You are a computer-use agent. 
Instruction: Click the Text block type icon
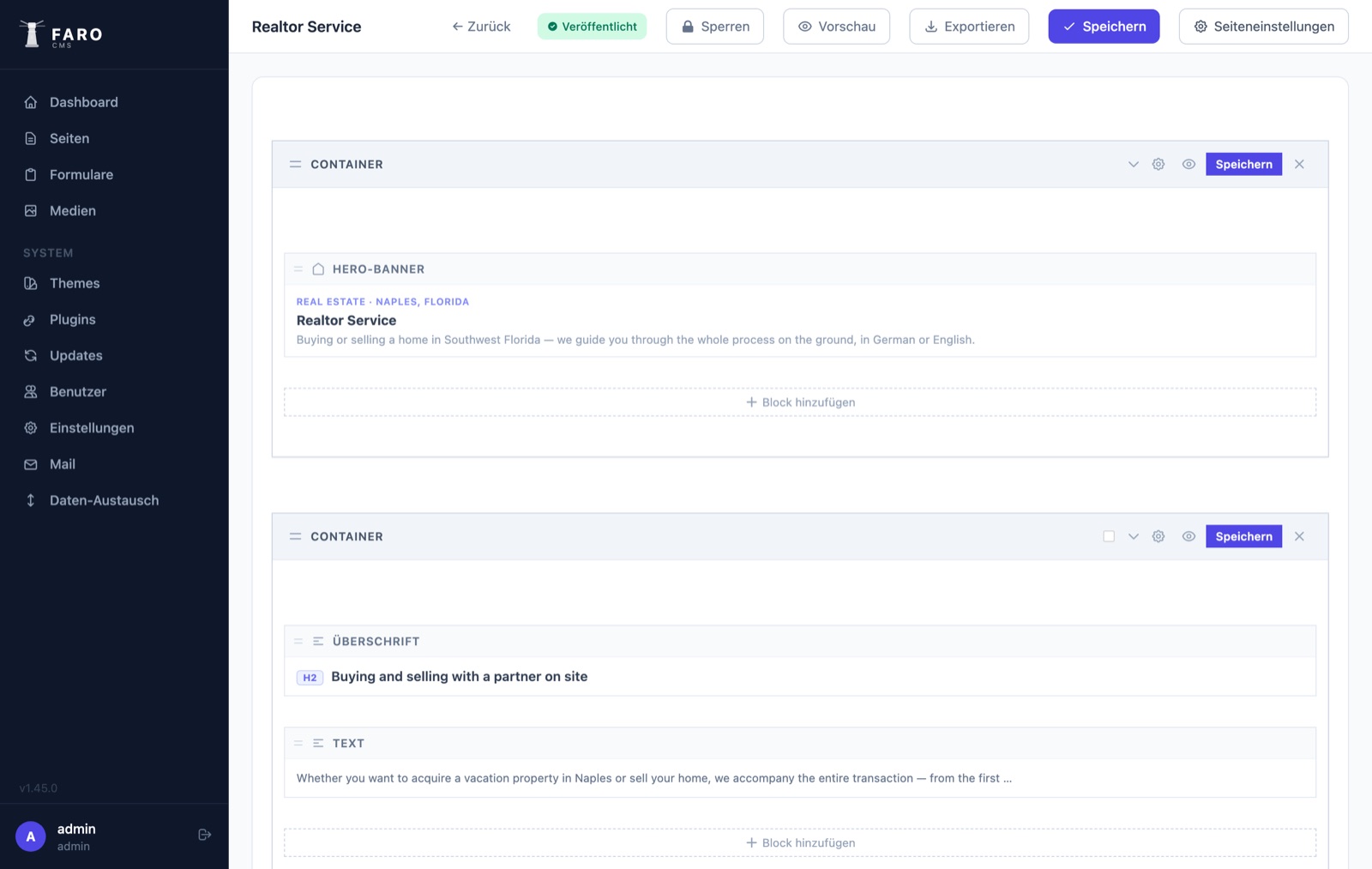(318, 744)
